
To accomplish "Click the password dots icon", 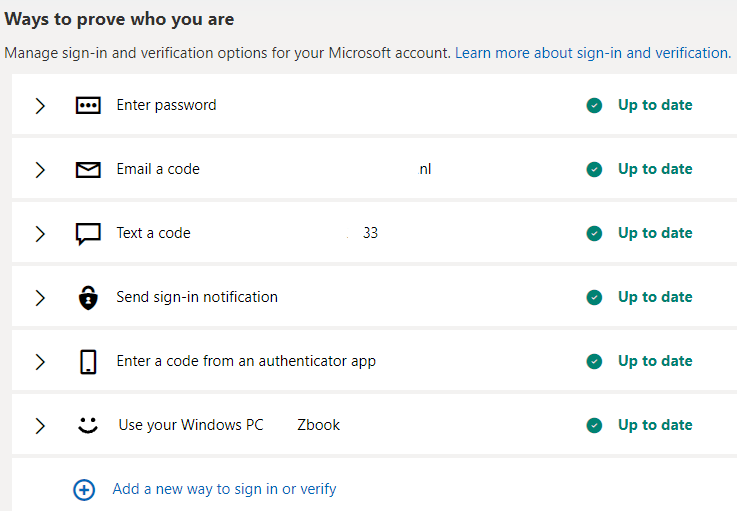I will coord(88,105).
